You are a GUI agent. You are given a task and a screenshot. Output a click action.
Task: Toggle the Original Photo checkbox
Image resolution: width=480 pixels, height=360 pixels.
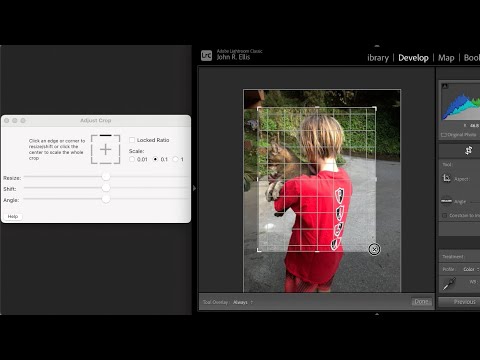click(444, 135)
